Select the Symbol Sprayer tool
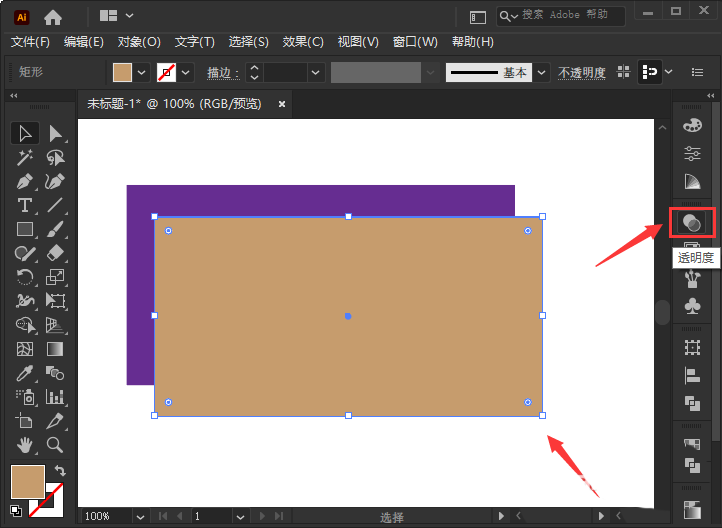Viewport: 722px width, 528px height. [x=25, y=397]
